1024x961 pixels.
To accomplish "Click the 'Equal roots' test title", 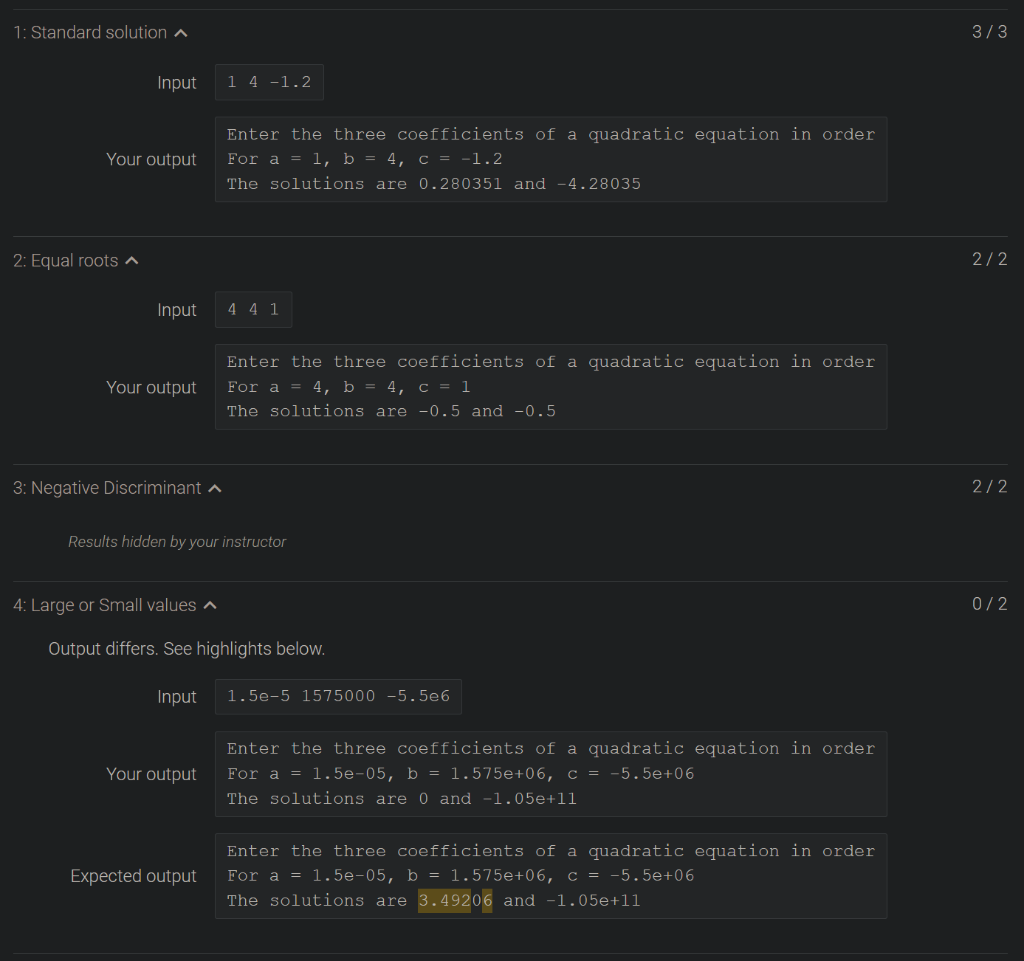I will click(65, 259).
